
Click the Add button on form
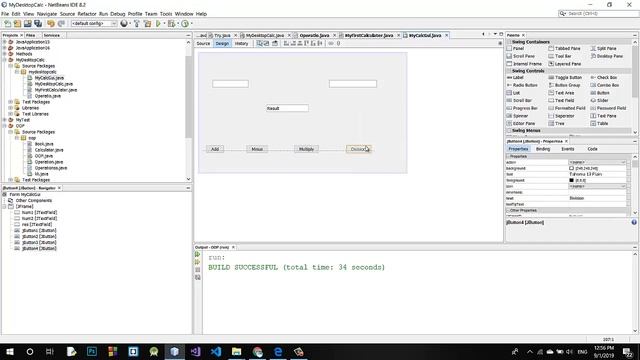tap(215, 149)
